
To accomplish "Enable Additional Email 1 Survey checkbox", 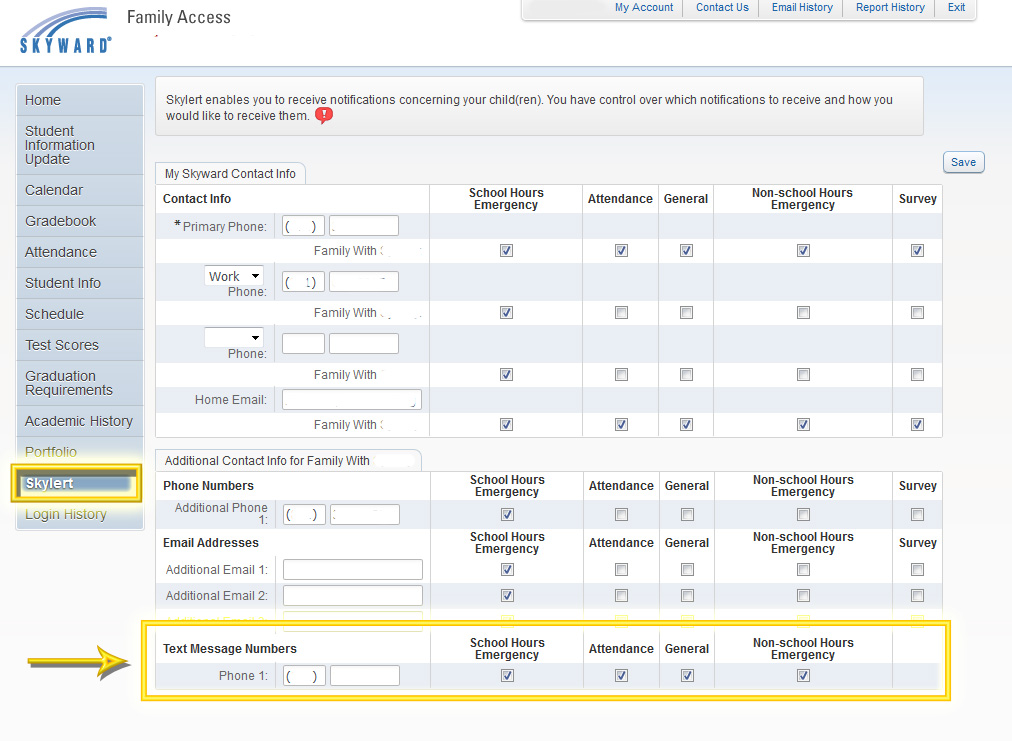I will (917, 569).
